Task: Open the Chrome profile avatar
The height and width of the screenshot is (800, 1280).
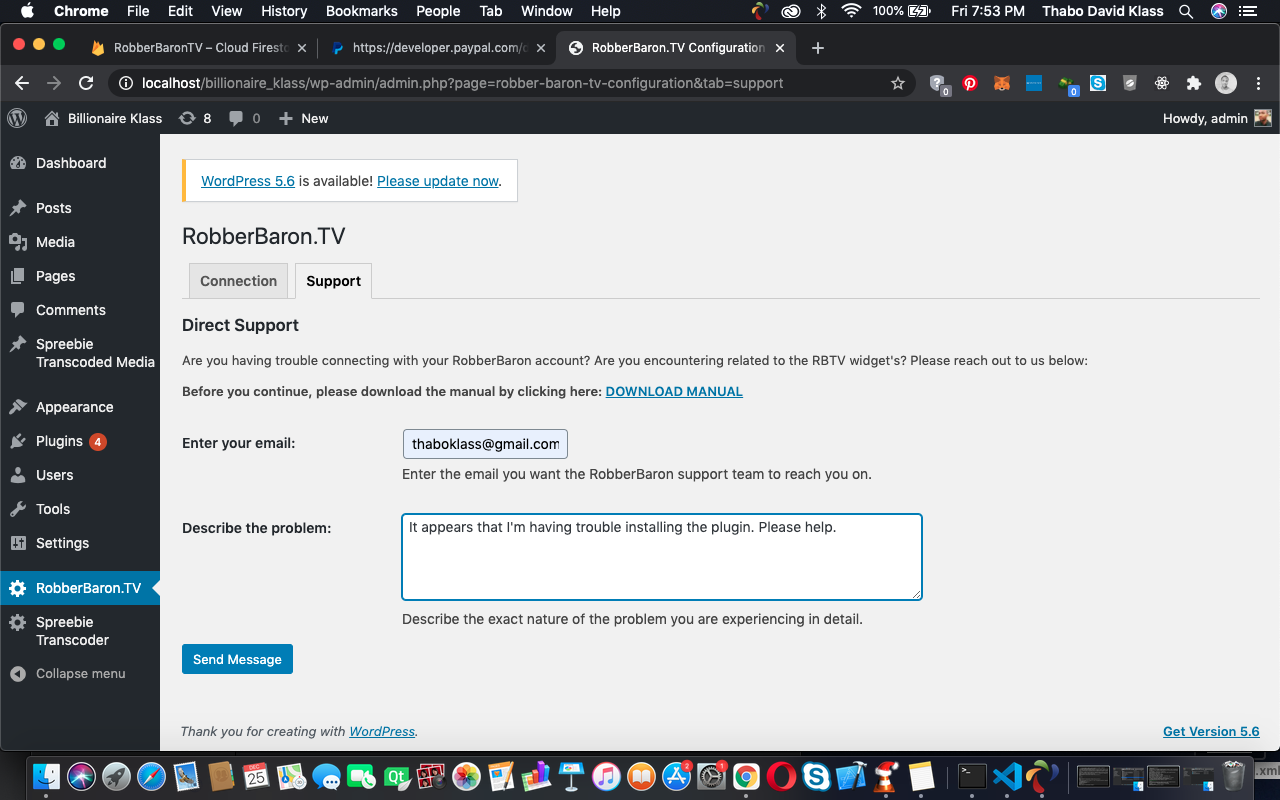Action: click(1226, 83)
